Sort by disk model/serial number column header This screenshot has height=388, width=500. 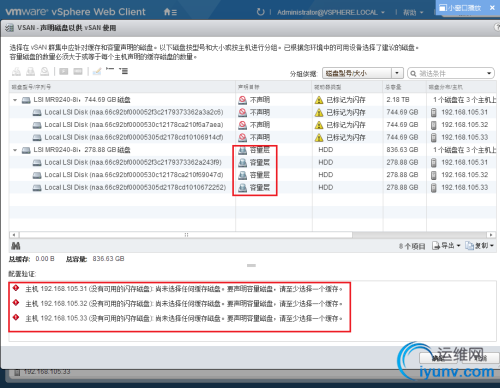pos(122,87)
